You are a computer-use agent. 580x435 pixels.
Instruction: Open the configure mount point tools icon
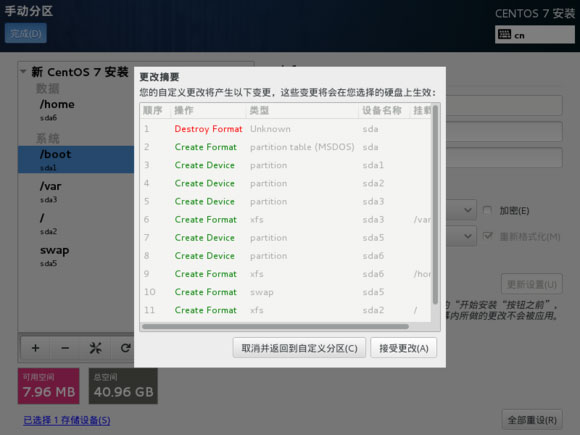(x=95, y=348)
